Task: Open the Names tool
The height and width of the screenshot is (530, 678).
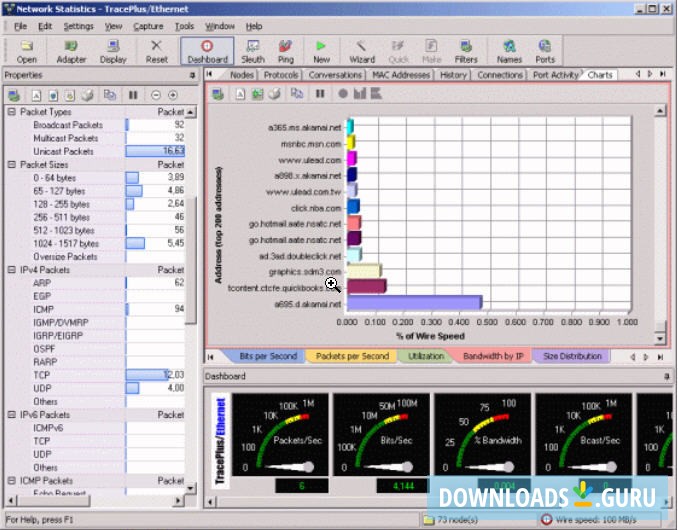Action: pyautogui.click(x=509, y=51)
